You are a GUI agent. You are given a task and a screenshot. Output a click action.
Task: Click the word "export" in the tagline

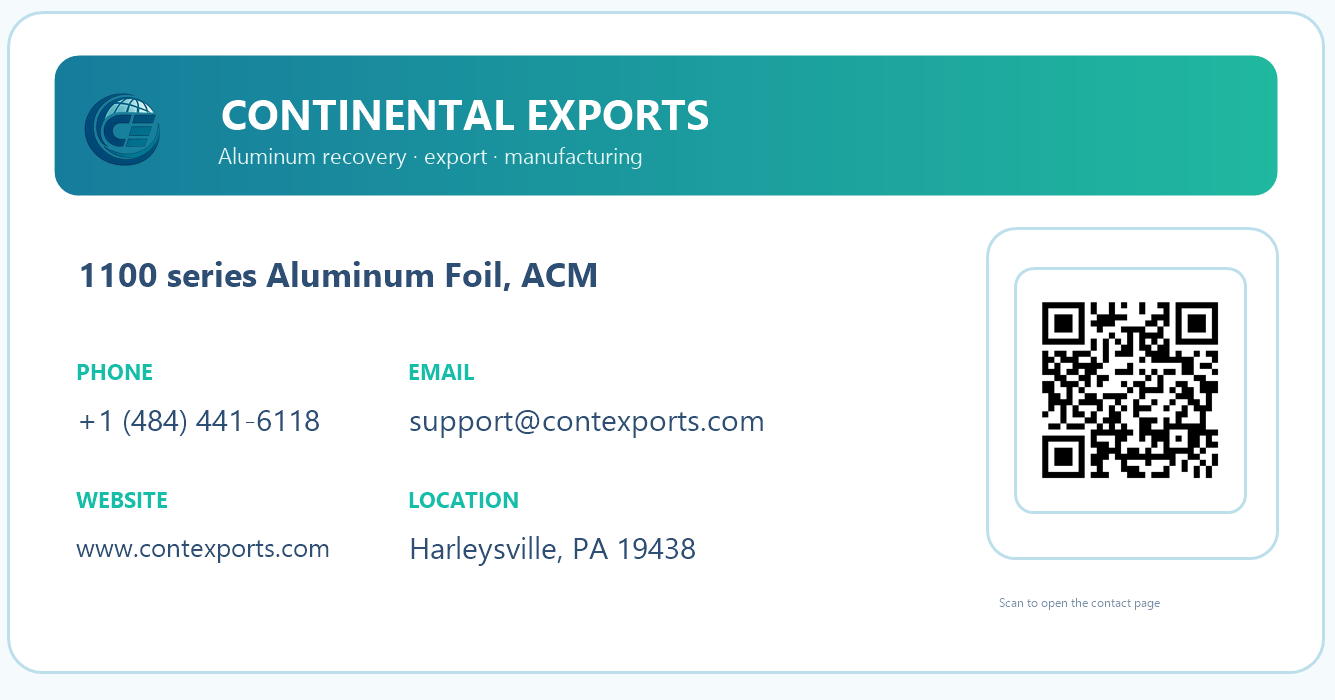[x=455, y=157]
